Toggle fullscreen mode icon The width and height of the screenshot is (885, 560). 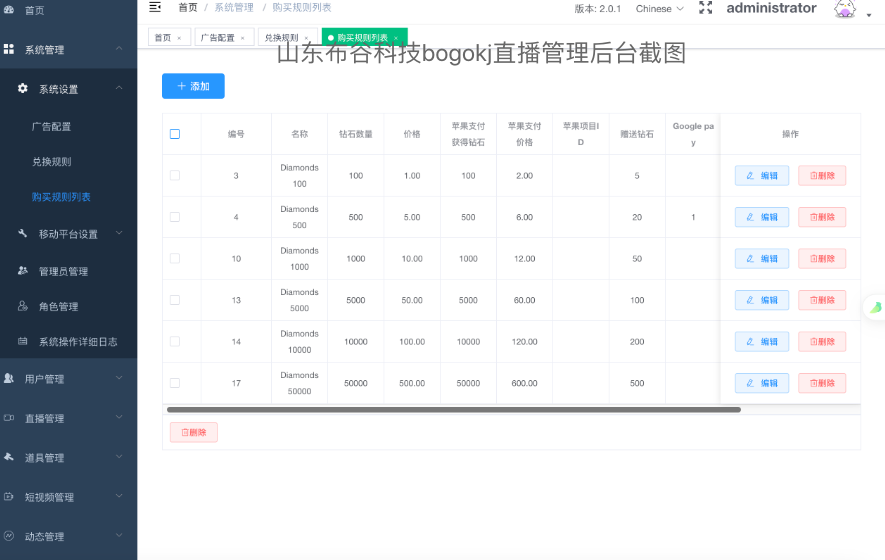(x=705, y=8)
